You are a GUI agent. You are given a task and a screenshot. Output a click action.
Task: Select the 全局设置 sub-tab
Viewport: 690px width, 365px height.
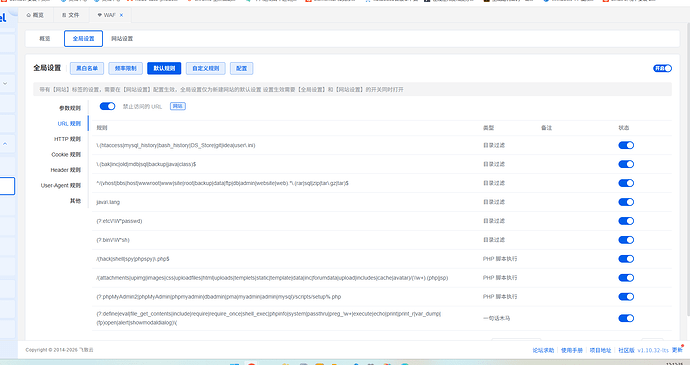click(84, 39)
